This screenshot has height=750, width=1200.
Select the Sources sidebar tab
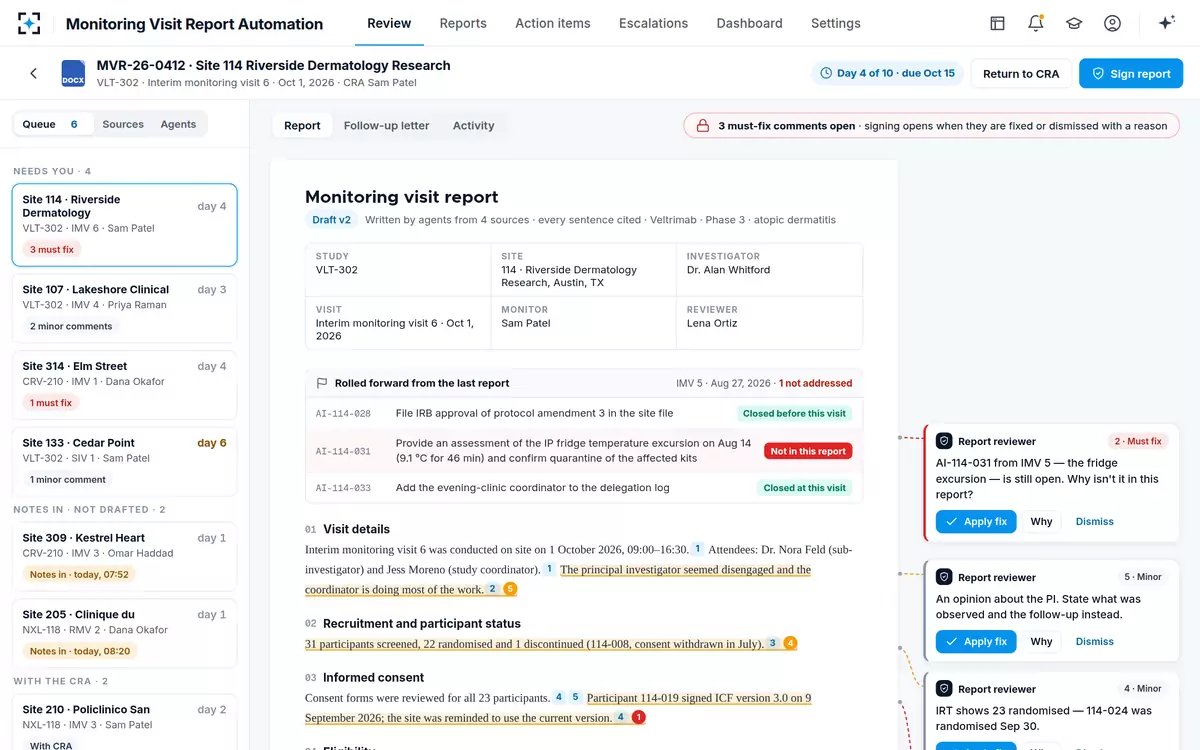[x=123, y=124]
